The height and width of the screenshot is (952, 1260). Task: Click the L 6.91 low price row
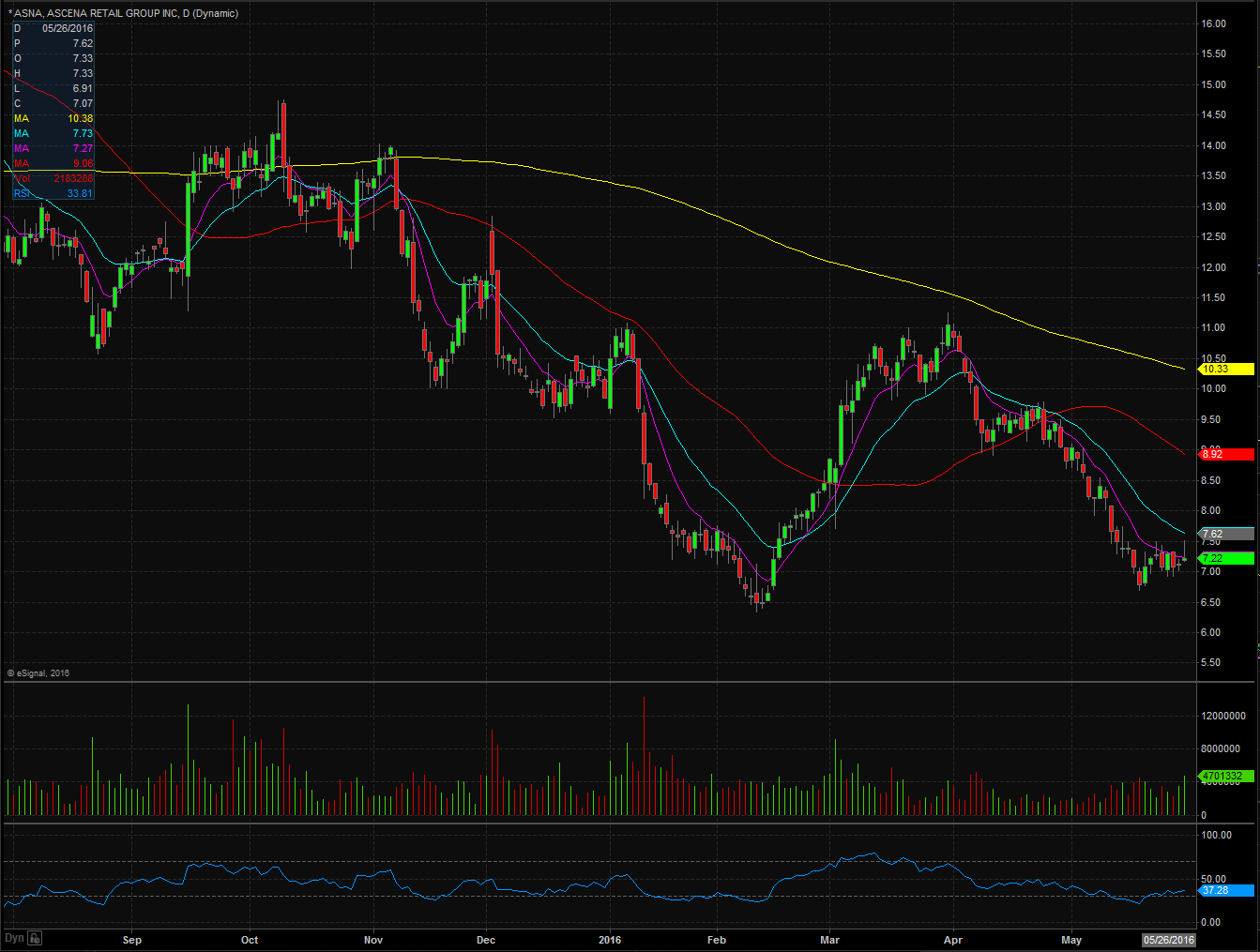click(53, 88)
